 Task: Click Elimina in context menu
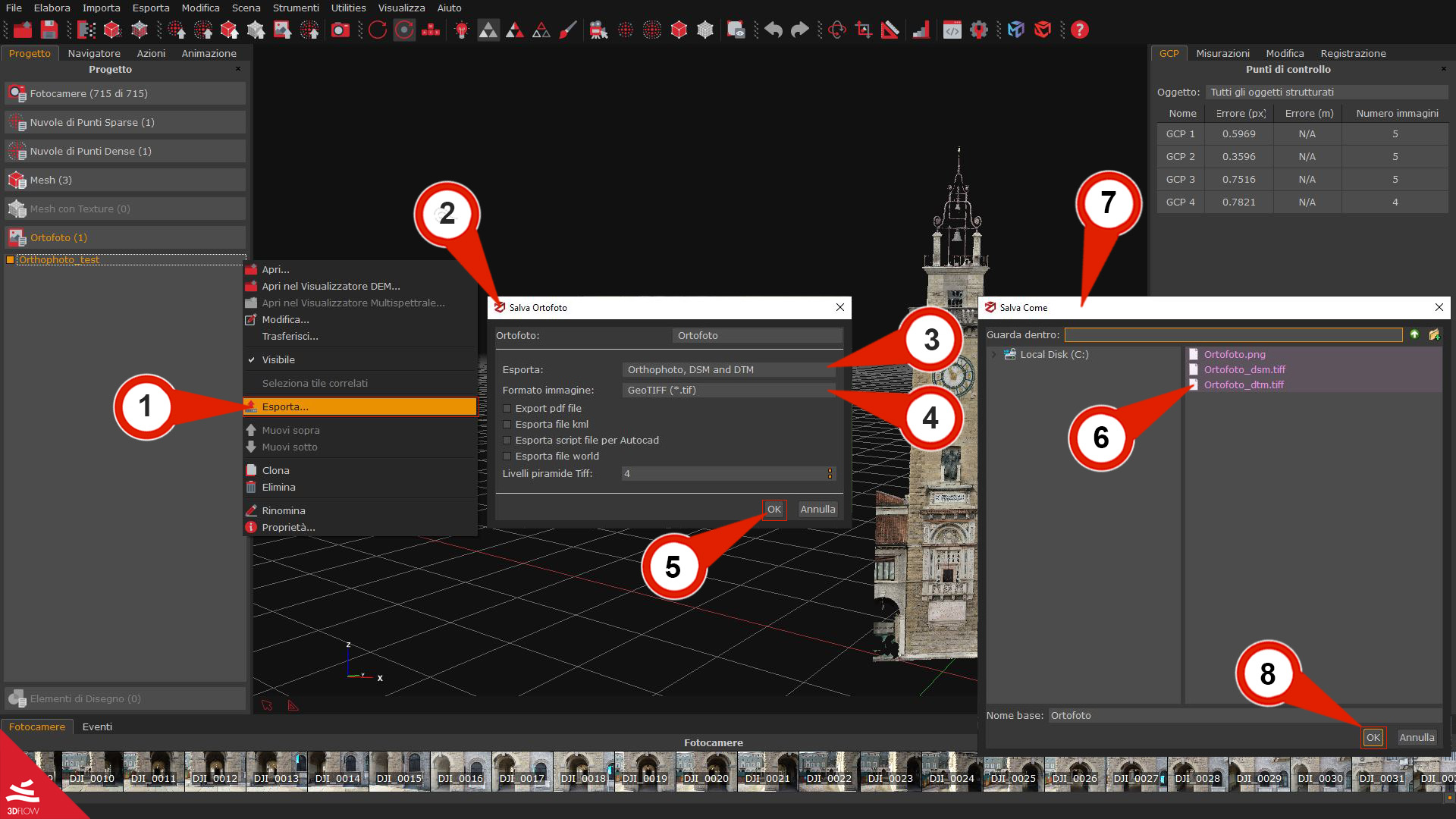[359, 487]
